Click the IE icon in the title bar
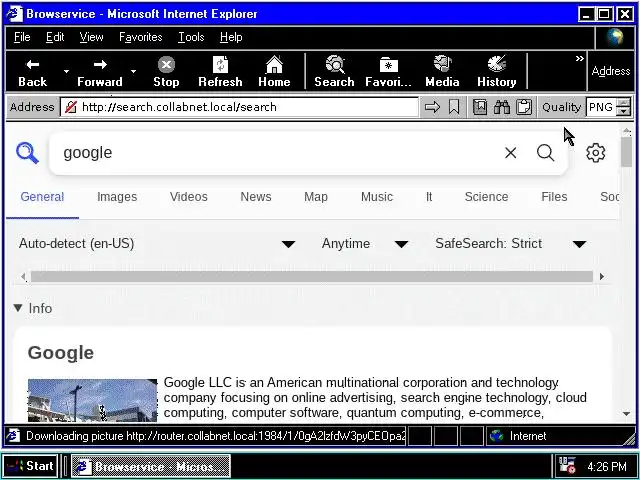This screenshot has width=640, height=480. (x=14, y=14)
